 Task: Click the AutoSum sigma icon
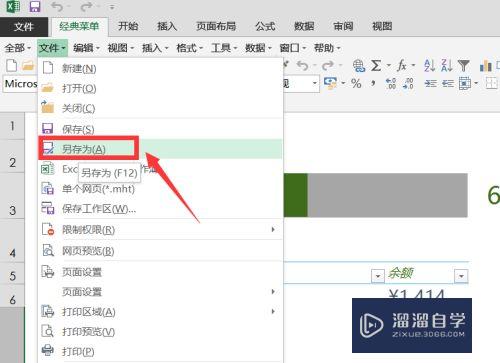(376, 66)
